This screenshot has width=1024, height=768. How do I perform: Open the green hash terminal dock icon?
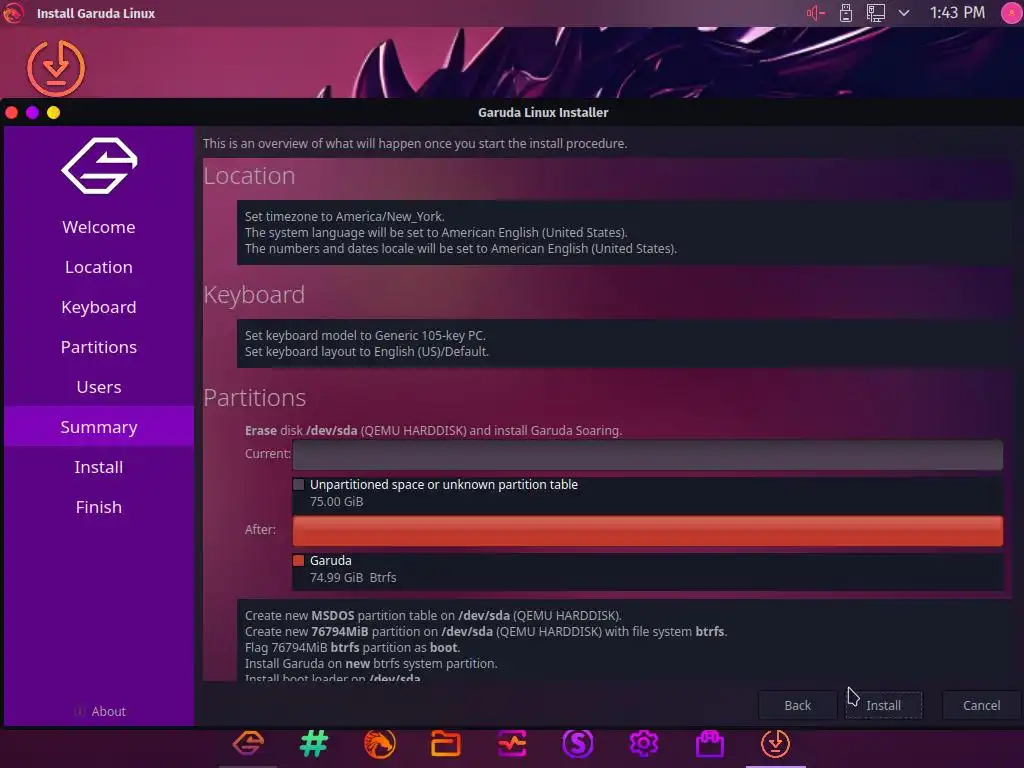tap(314, 743)
